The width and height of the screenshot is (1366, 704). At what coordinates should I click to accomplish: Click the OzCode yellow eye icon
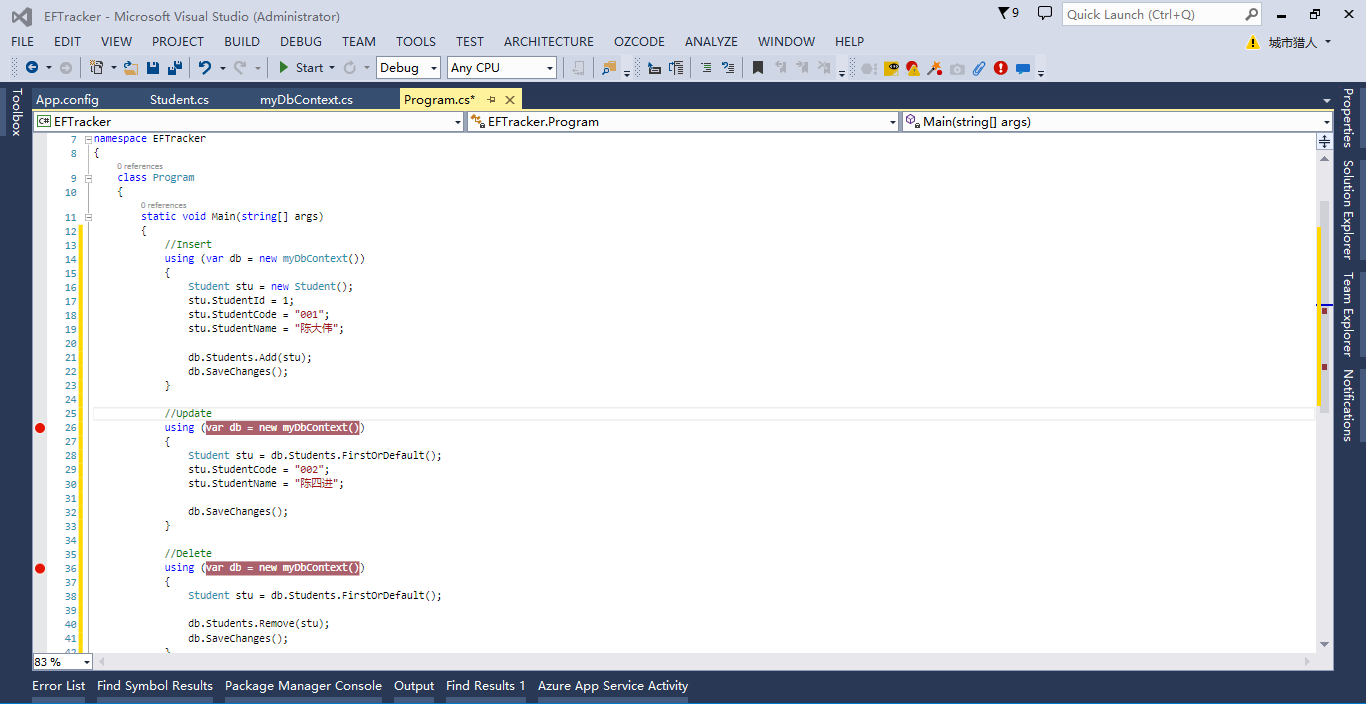click(892, 67)
